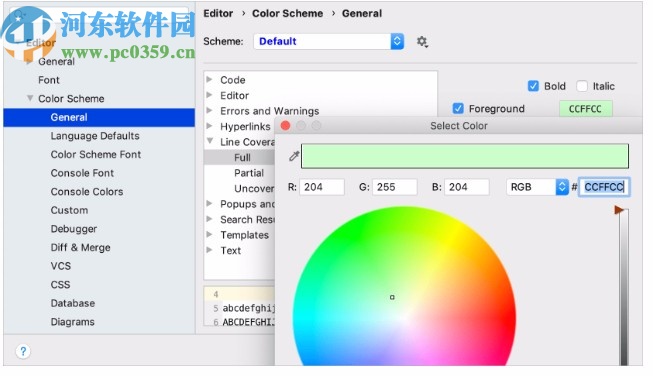Expand the Editor node in color list
Viewport: 653px width, 376px height.
(209, 95)
